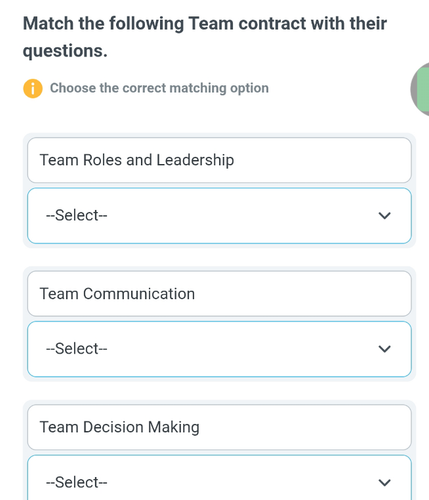Click the word 'questions.' in the heading
The width and height of the screenshot is (429, 500).
[x=65, y=51]
